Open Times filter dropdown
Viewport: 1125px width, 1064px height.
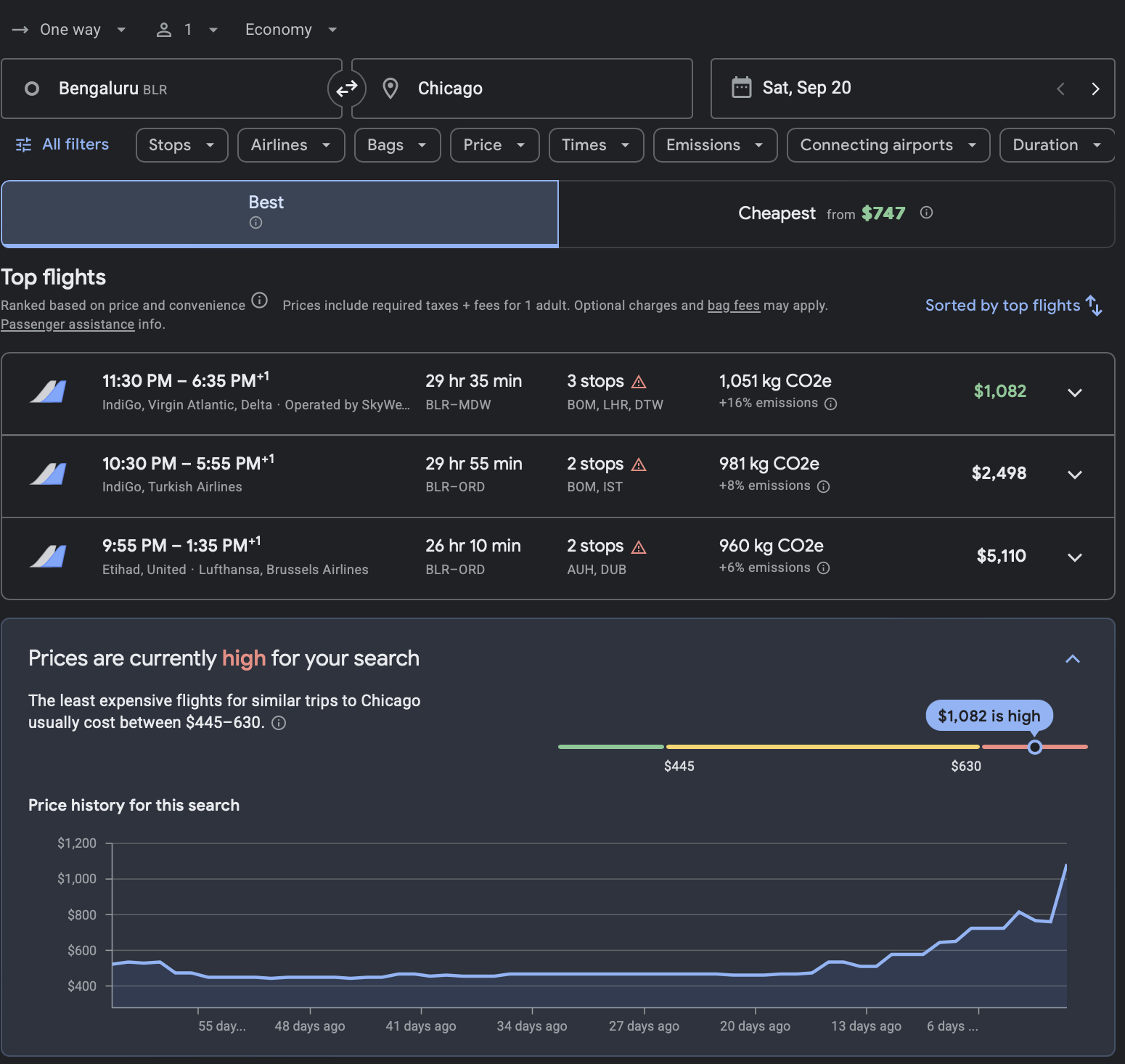coord(596,145)
